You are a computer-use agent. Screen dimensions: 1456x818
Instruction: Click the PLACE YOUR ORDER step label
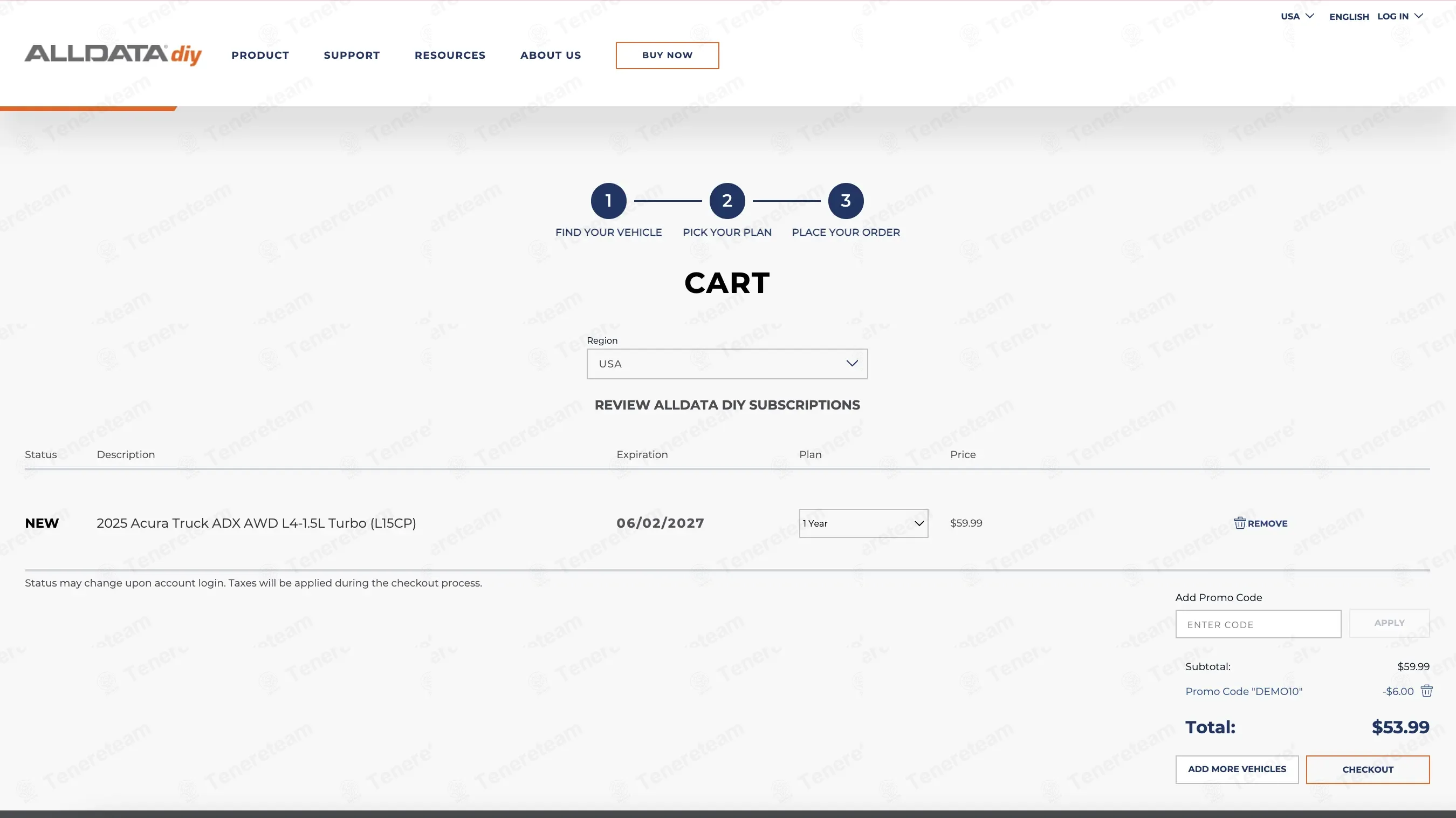point(846,233)
